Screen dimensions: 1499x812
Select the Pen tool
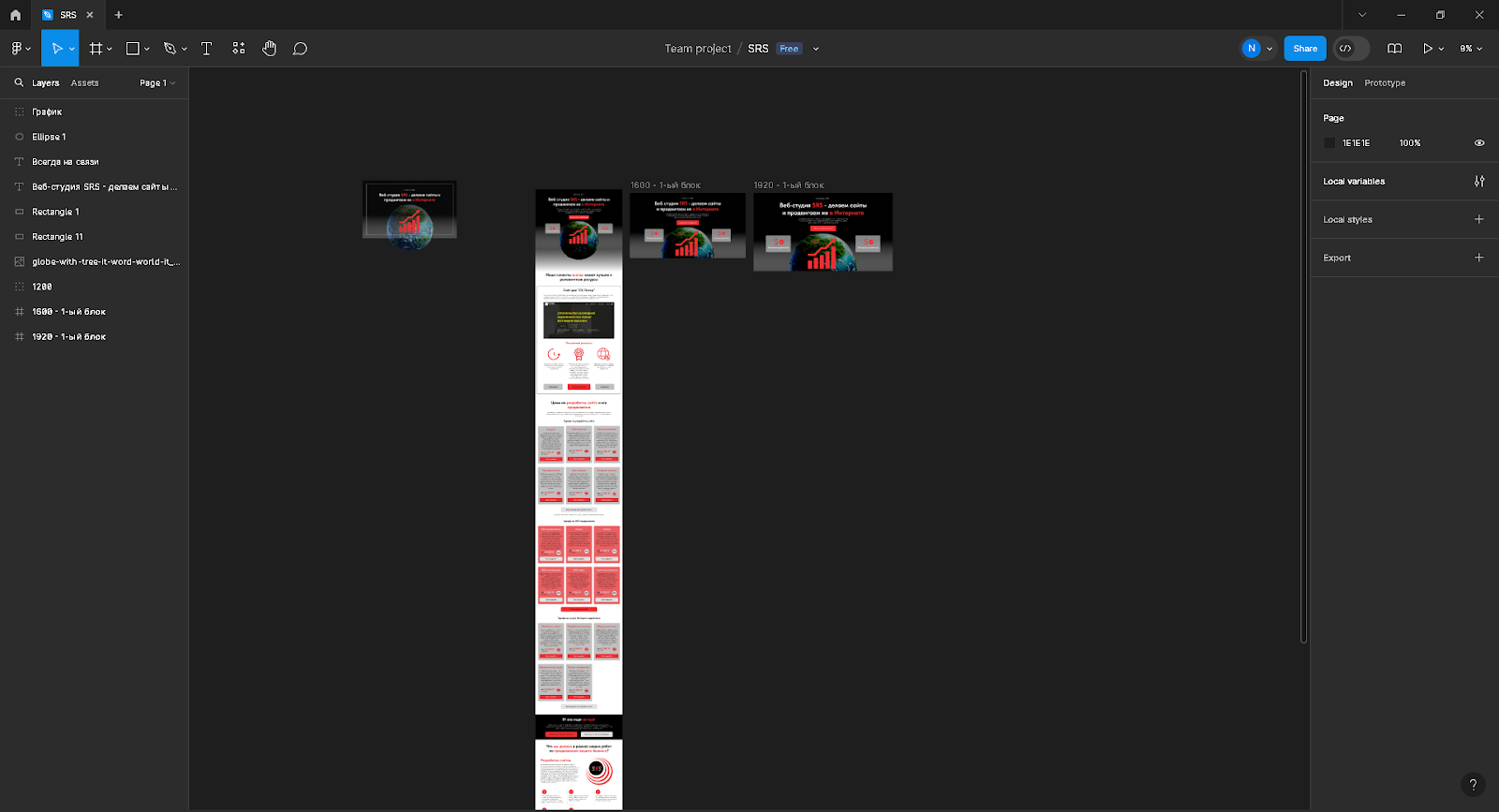coord(170,49)
